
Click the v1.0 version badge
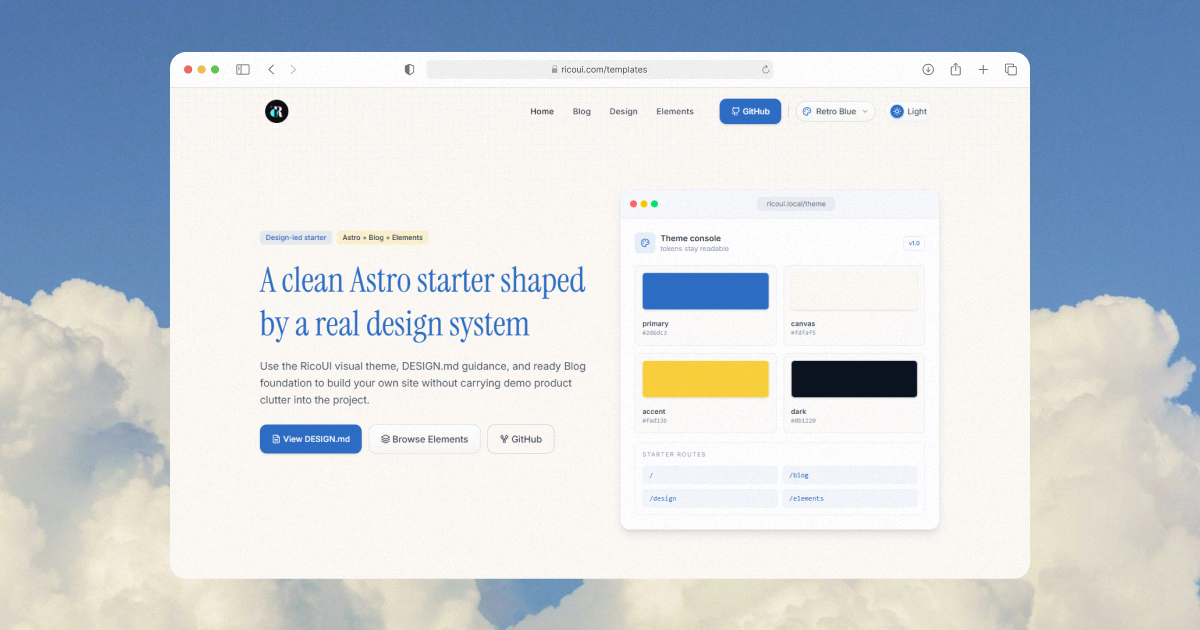[914, 243]
